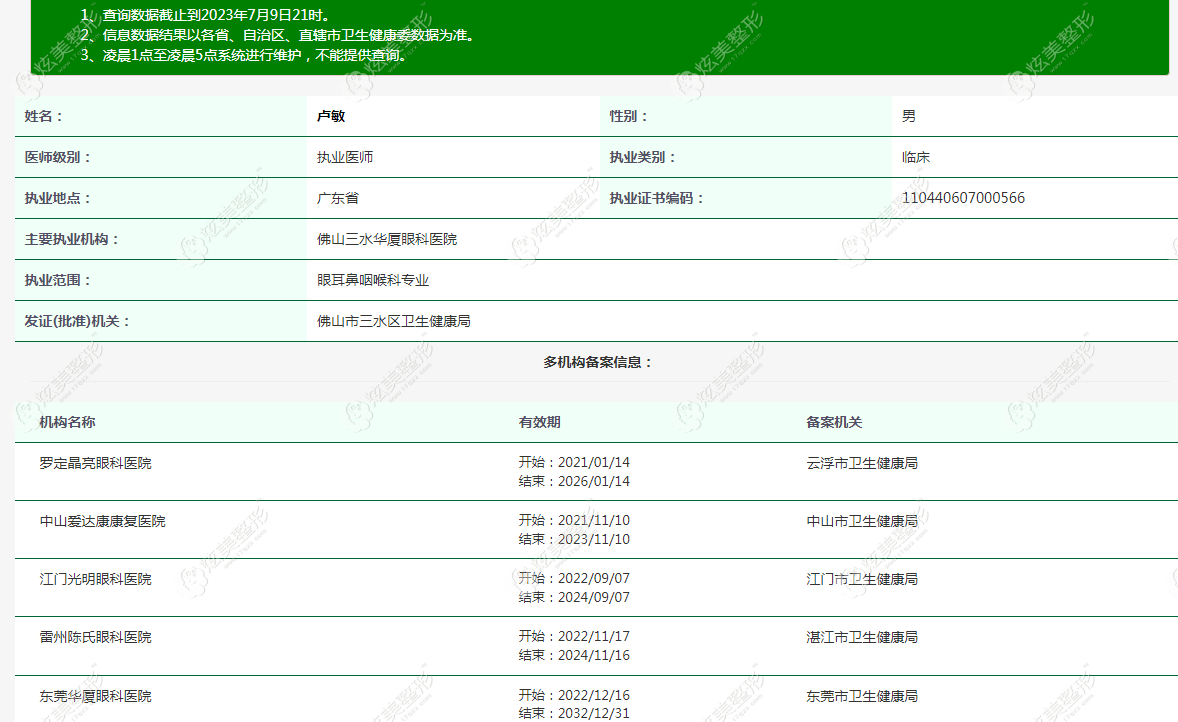Click start date 2021/01/14
1178x722 pixels.
[x=594, y=463]
